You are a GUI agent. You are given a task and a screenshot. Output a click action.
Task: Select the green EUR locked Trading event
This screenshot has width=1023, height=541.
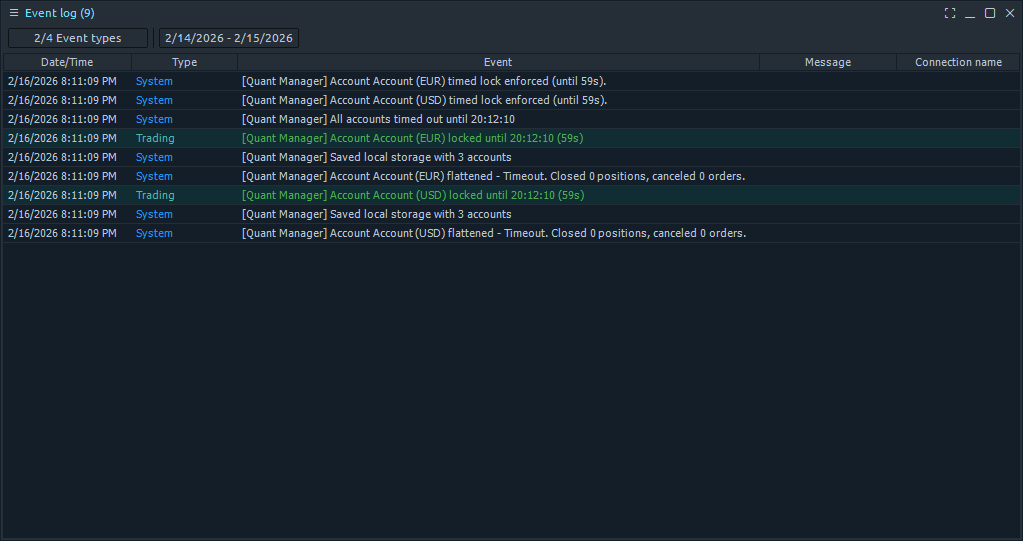tap(413, 138)
